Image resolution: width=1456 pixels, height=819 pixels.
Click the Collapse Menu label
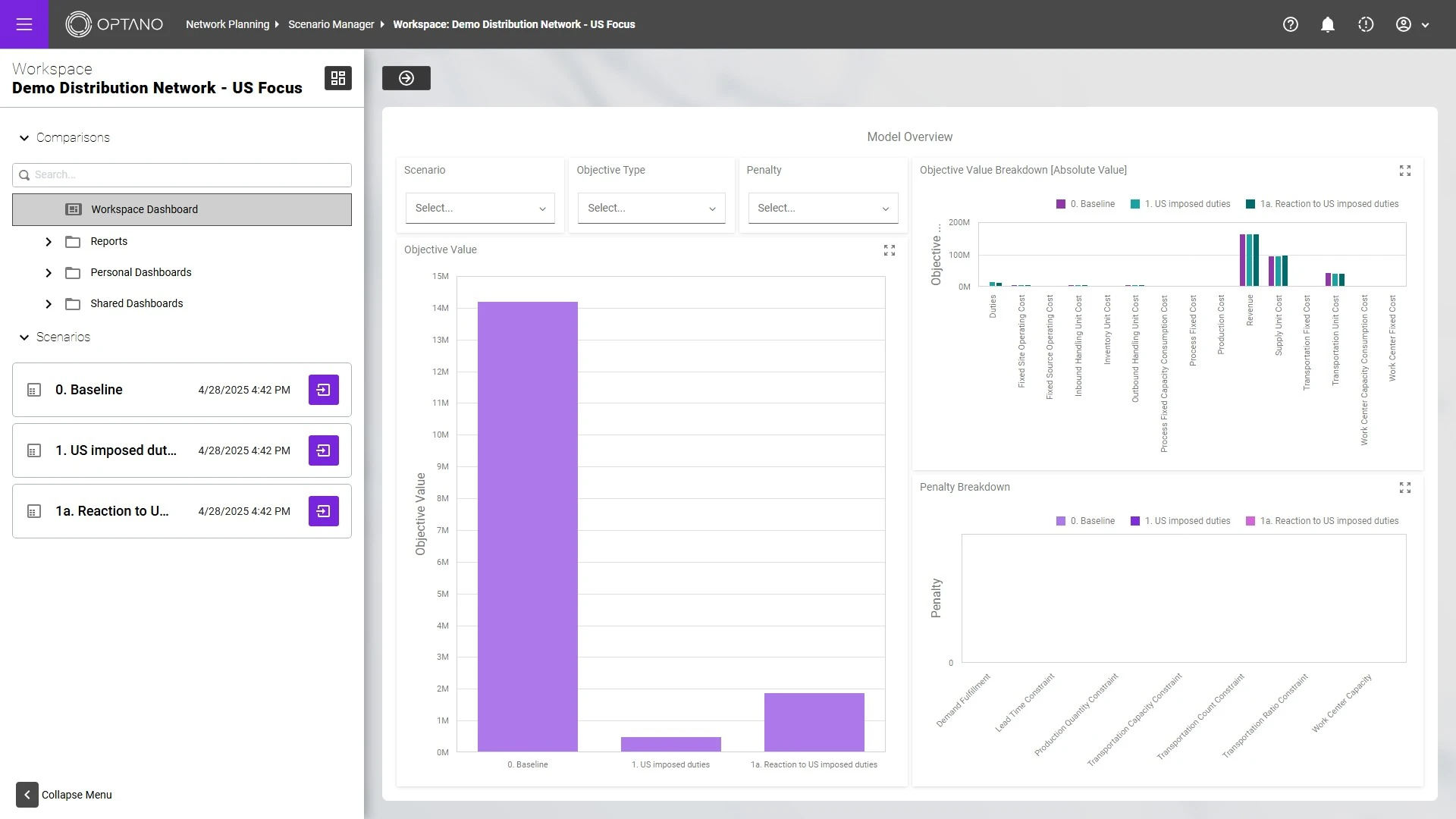click(77, 795)
